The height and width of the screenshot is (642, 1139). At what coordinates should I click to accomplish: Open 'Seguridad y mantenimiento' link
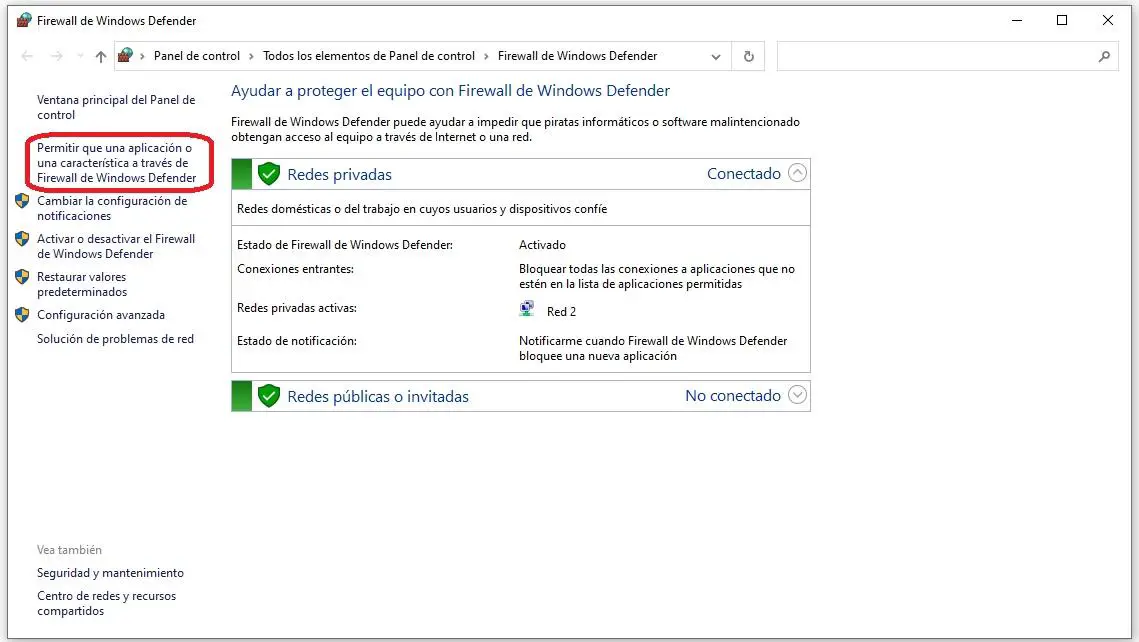[110, 573]
